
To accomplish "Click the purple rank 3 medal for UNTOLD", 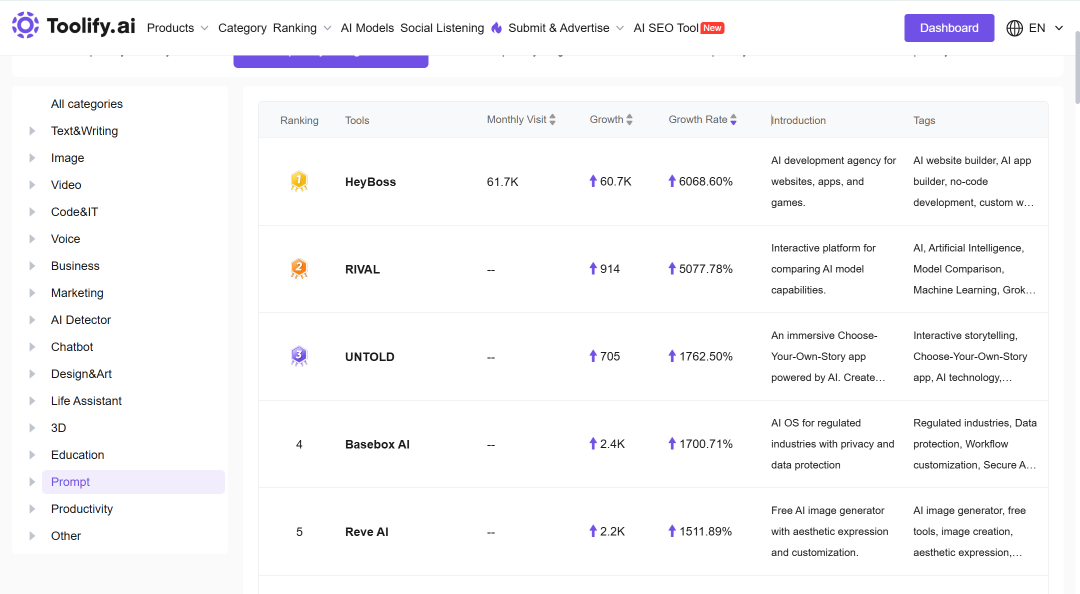I will coord(299,356).
